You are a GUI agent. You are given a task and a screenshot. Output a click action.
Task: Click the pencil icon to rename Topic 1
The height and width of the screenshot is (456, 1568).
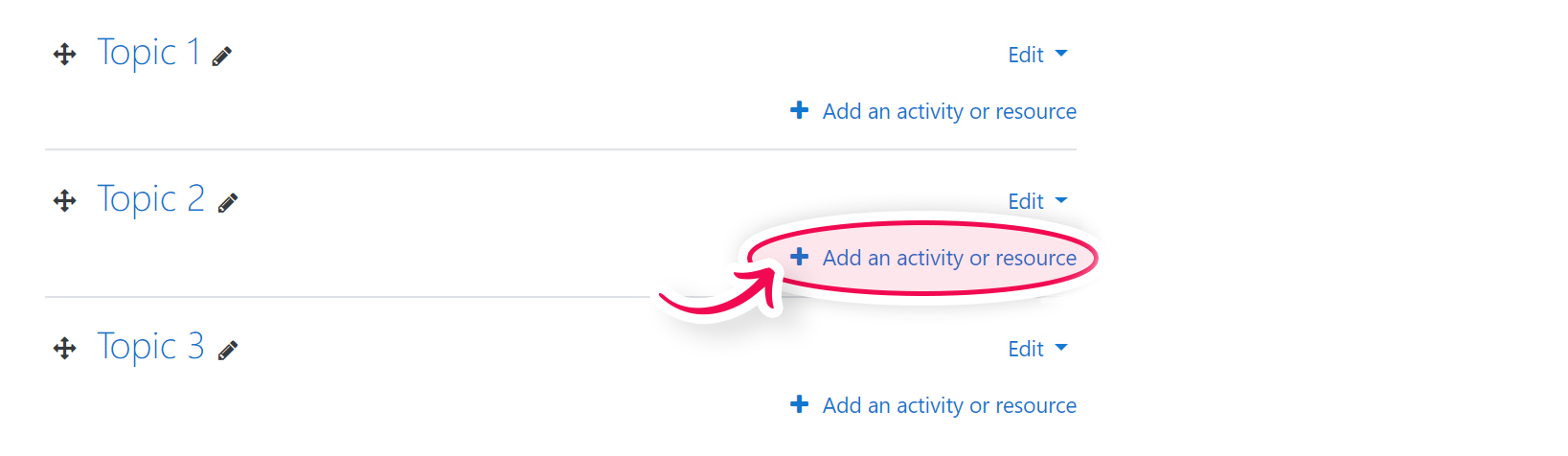tap(222, 57)
